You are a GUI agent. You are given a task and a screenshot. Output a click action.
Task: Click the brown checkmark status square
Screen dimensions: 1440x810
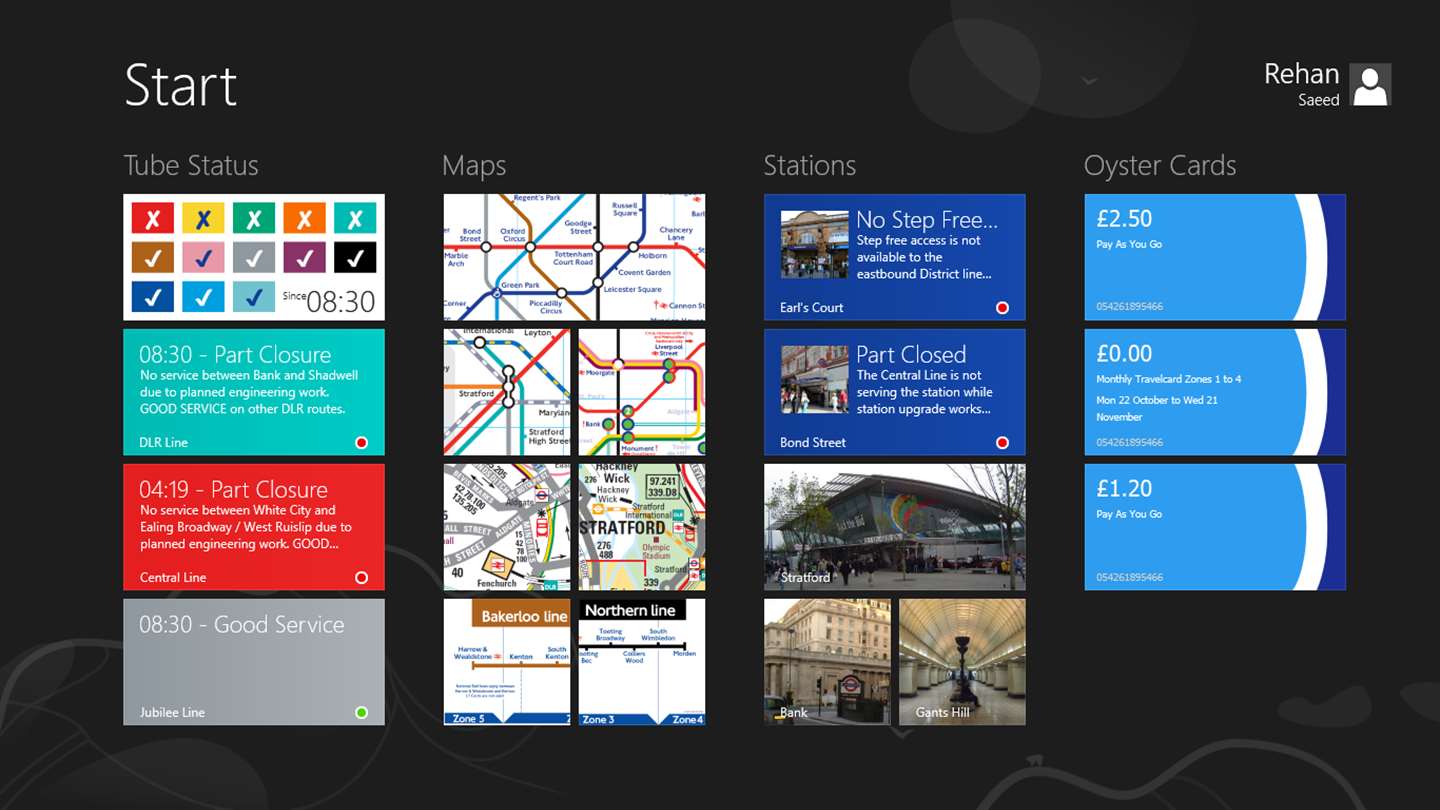153,257
